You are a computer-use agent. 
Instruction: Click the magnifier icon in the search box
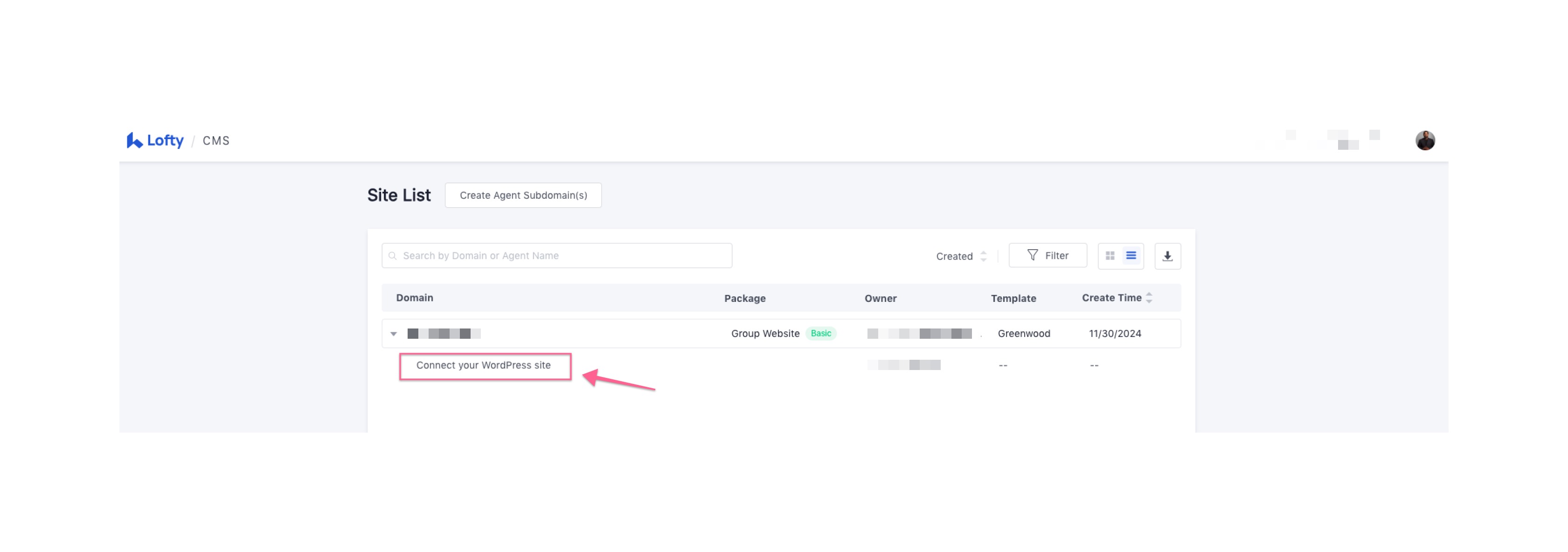pos(393,256)
